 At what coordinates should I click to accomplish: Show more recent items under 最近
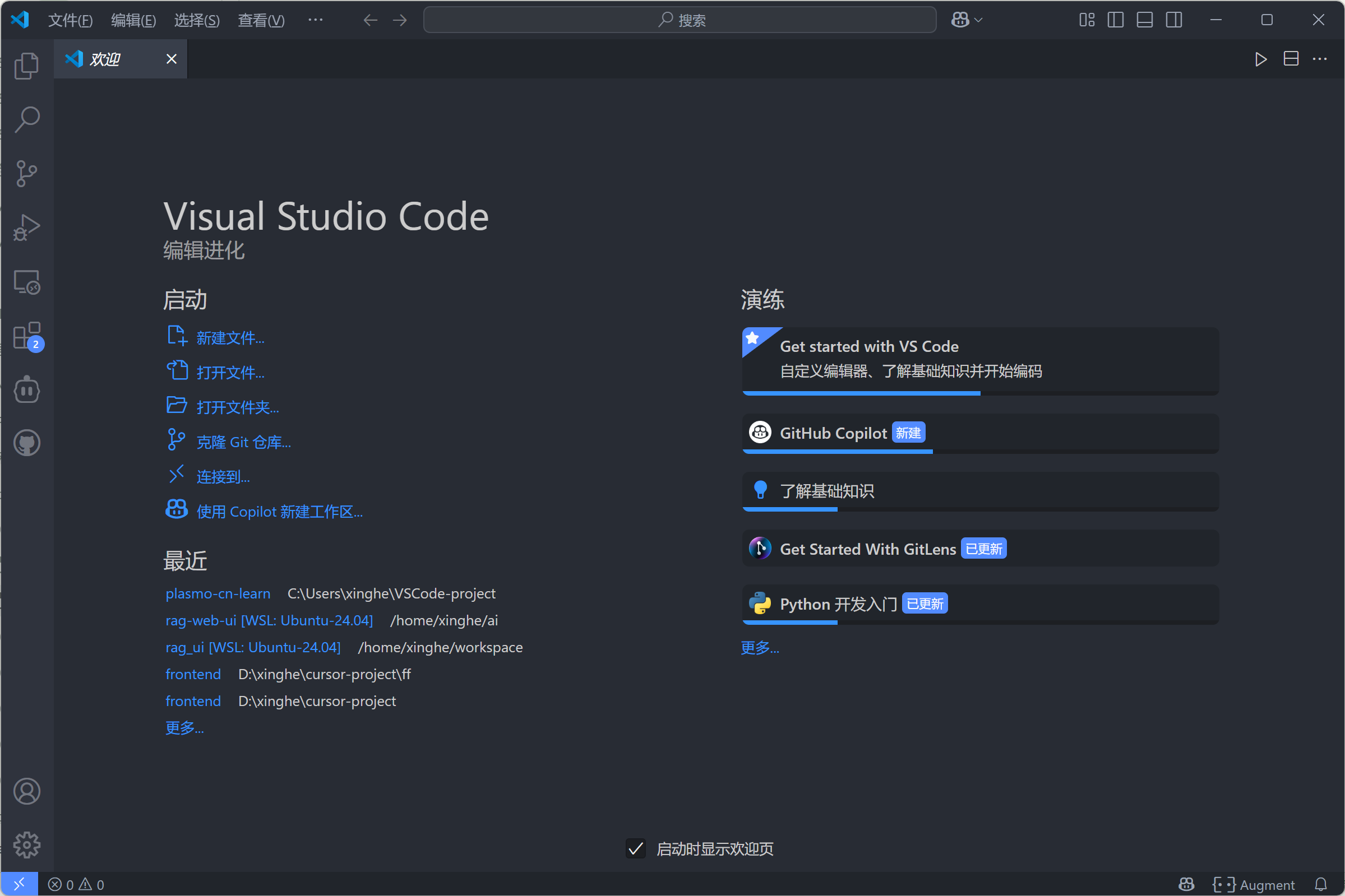point(184,728)
